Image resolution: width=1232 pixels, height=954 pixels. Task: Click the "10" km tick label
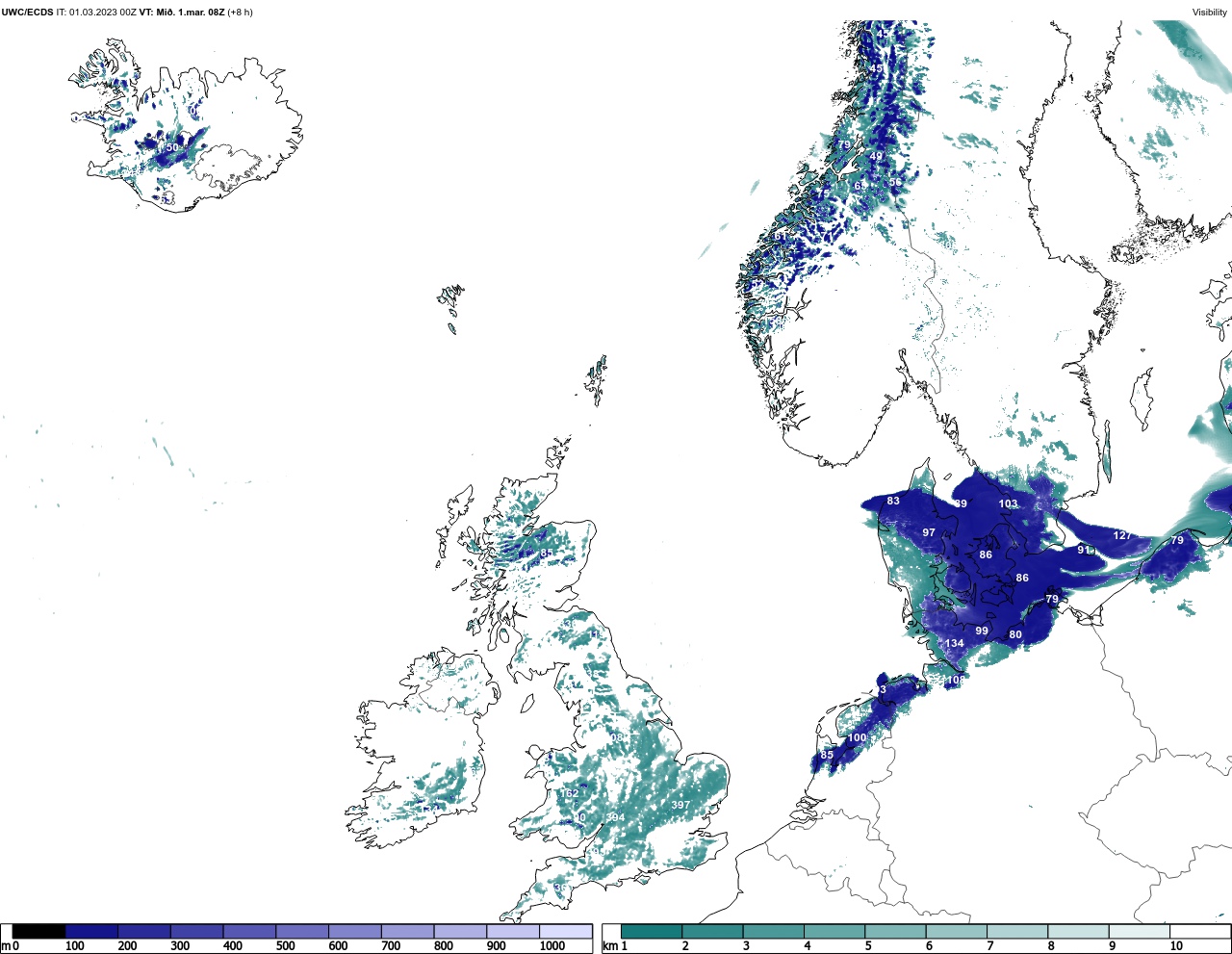click(x=1176, y=946)
